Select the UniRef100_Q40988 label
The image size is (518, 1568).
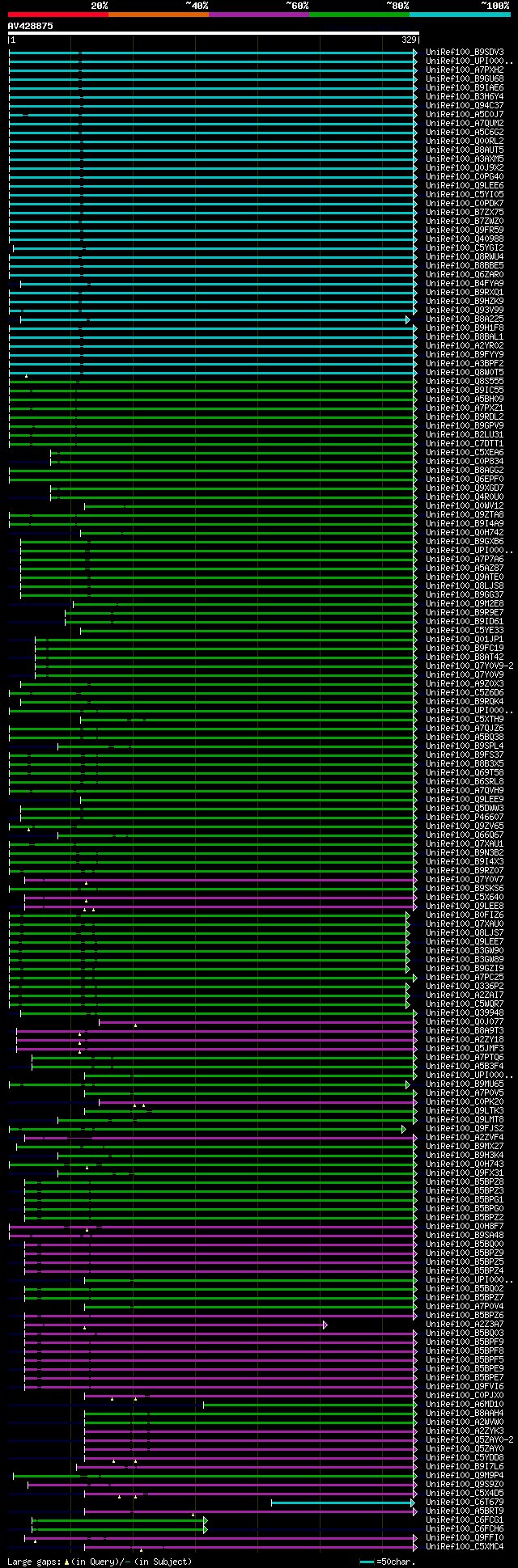(465, 239)
